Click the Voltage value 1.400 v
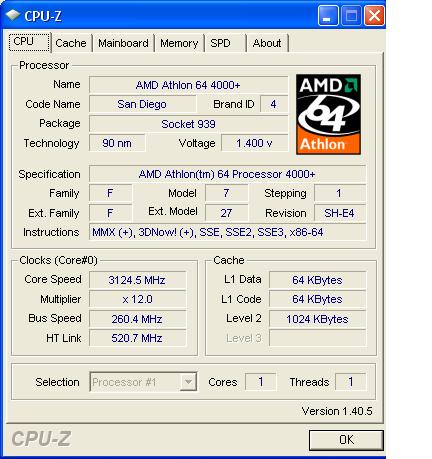The image size is (432, 459). pos(254,143)
